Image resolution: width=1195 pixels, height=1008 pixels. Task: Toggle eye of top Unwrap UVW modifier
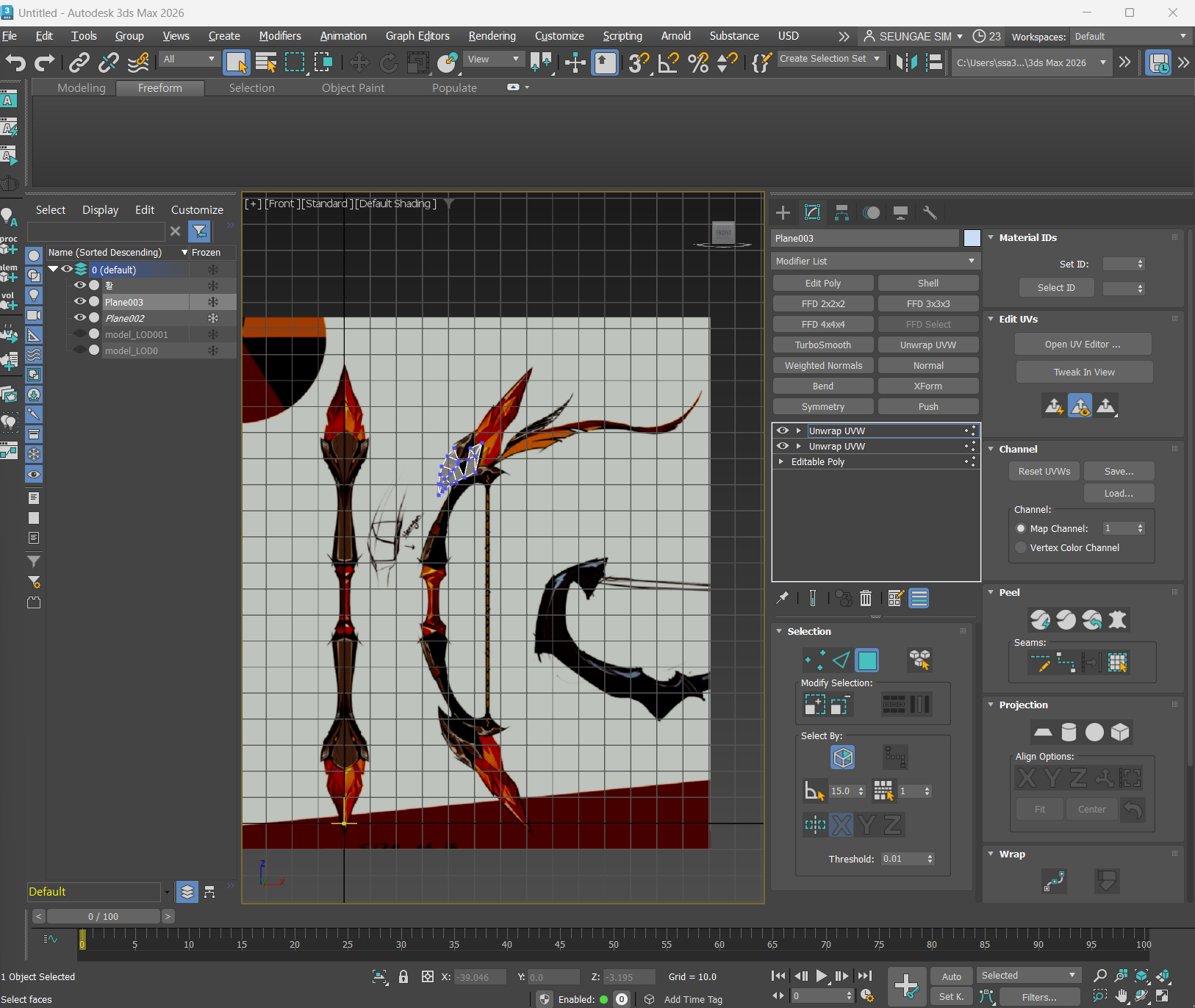[x=783, y=431]
